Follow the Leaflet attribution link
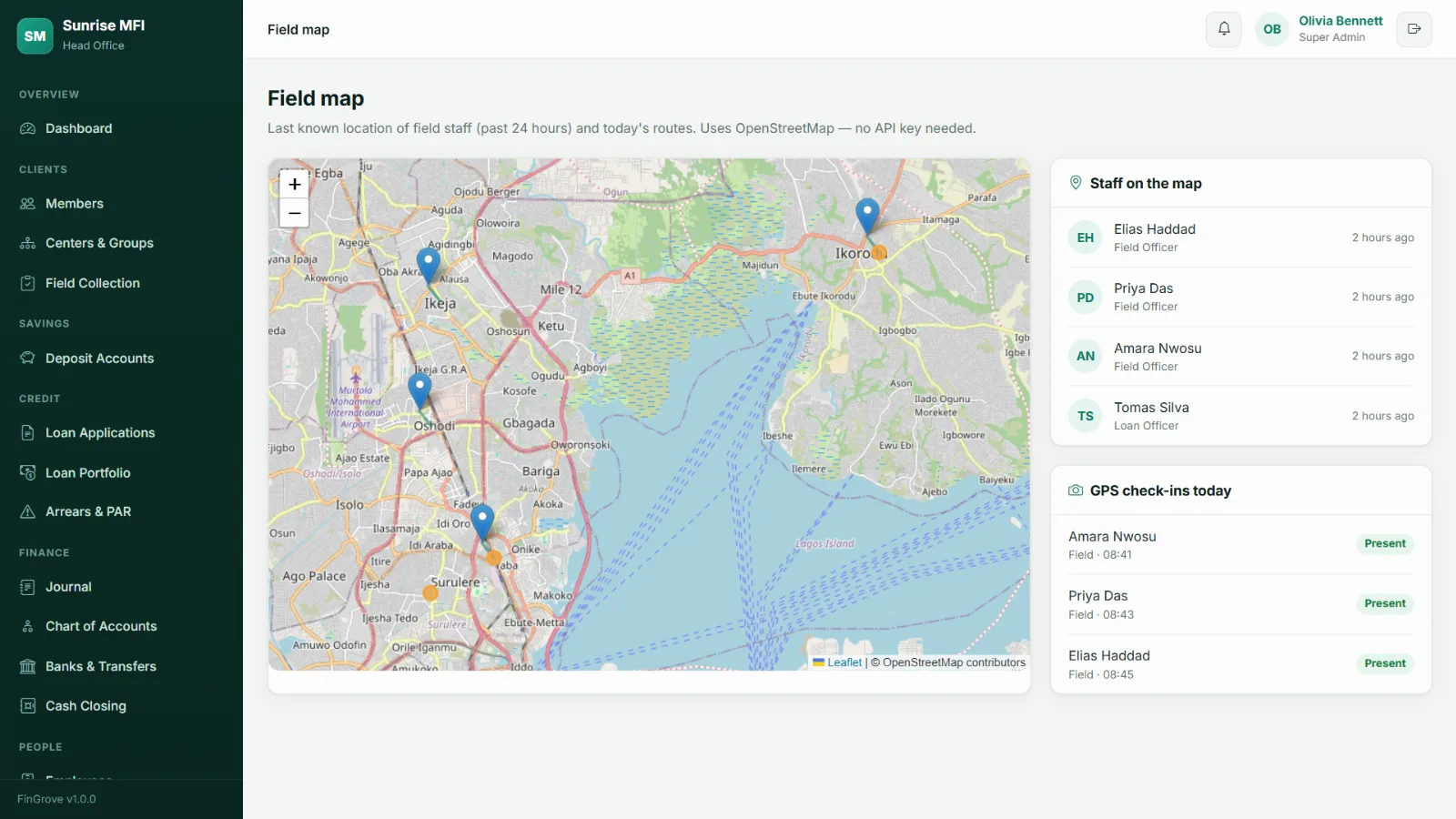Screen dimensions: 1456x819 [x=837, y=662]
